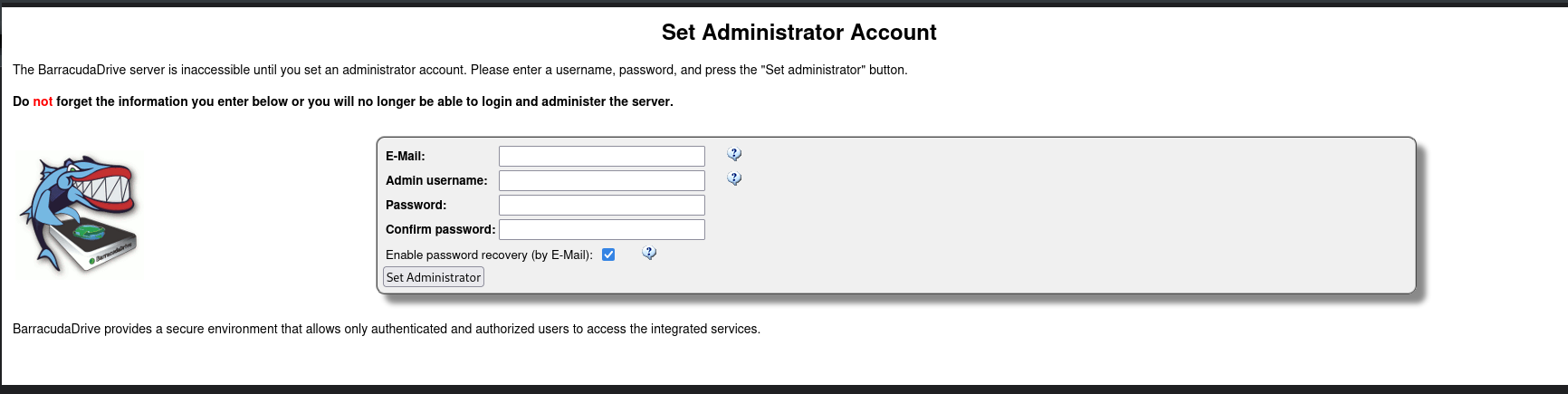Click the Password label text

pos(416,205)
